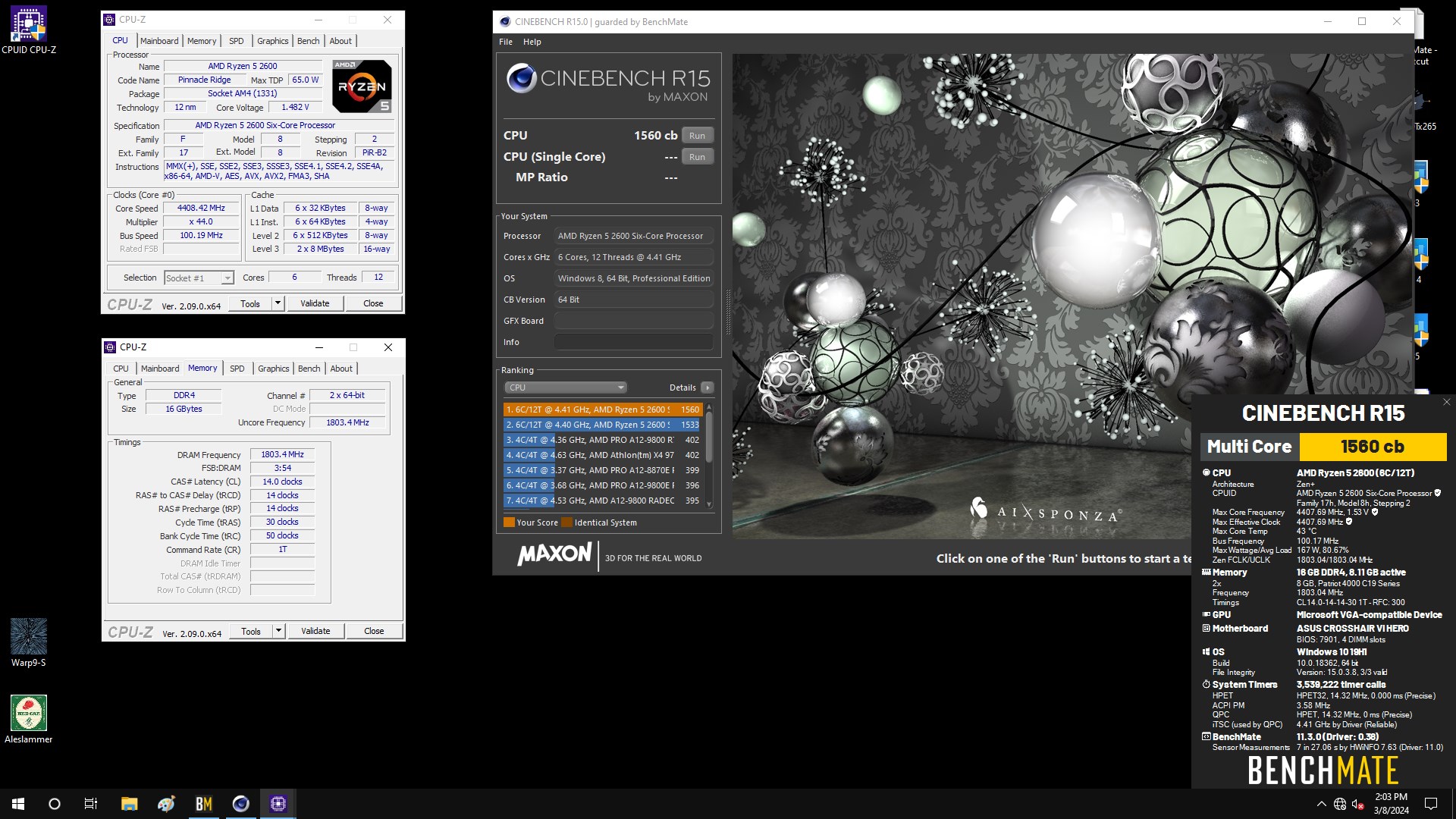Click Validate in top CPU-Z window
This screenshot has width=1456, height=819.
[x=315, y=303]
